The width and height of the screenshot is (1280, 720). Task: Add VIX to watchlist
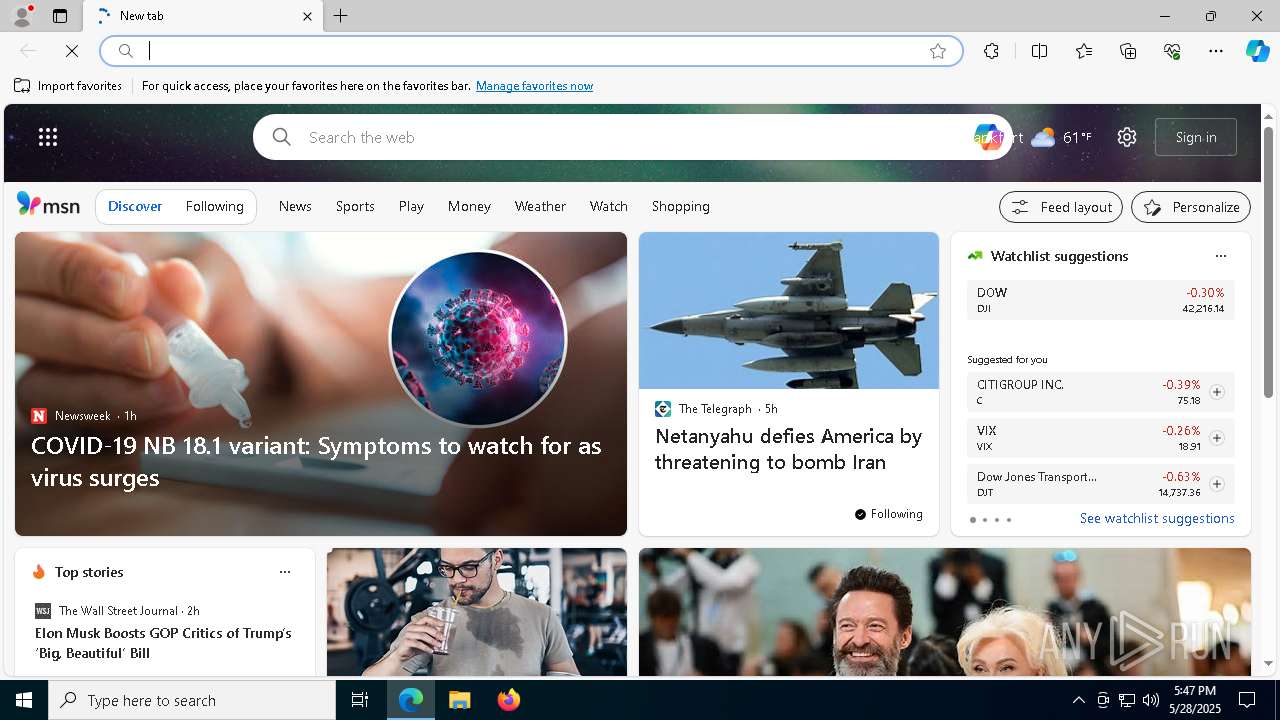tap(1216, 438)
